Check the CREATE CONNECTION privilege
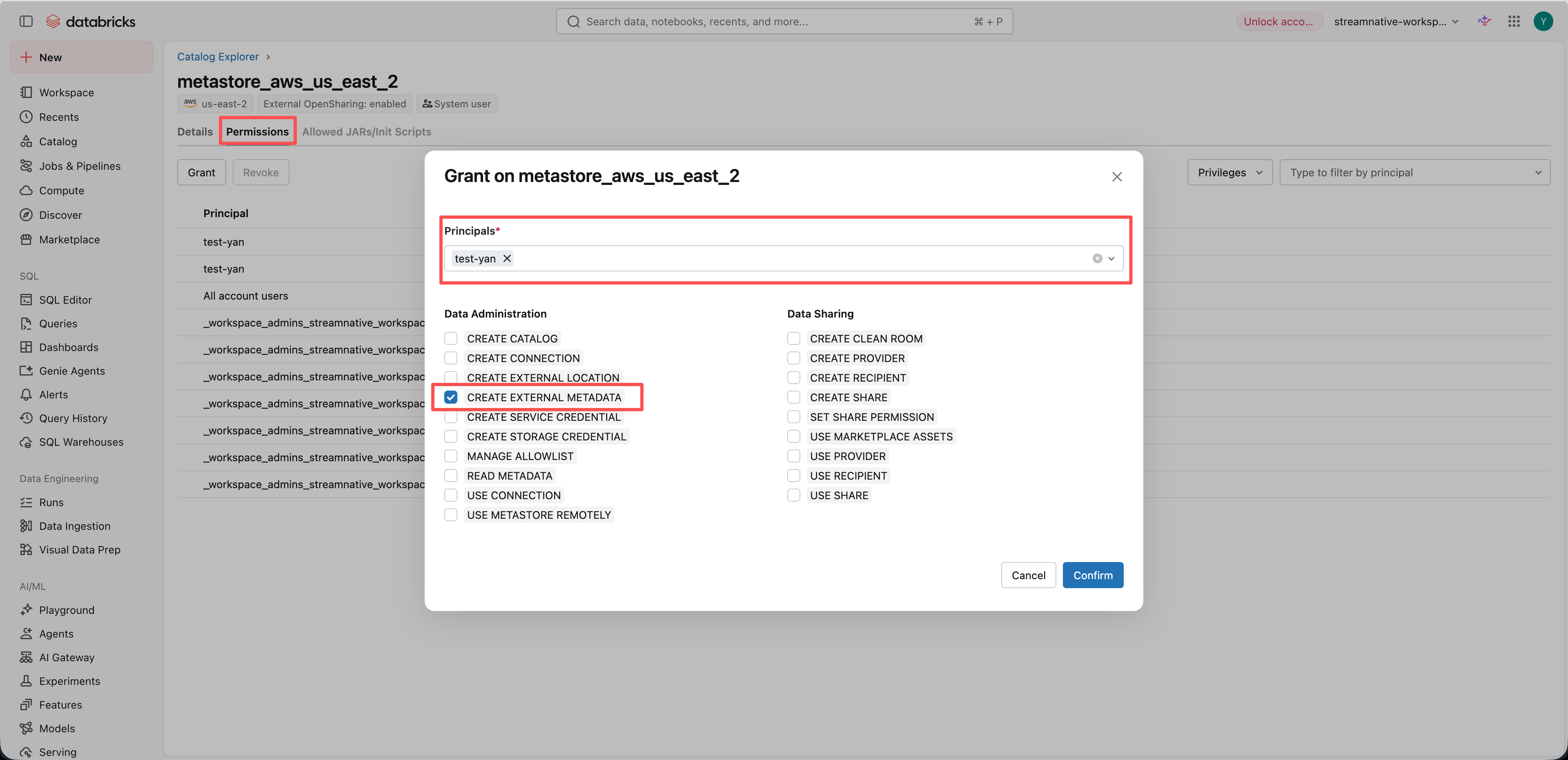Screen dimensions: 1568x760 450,358
